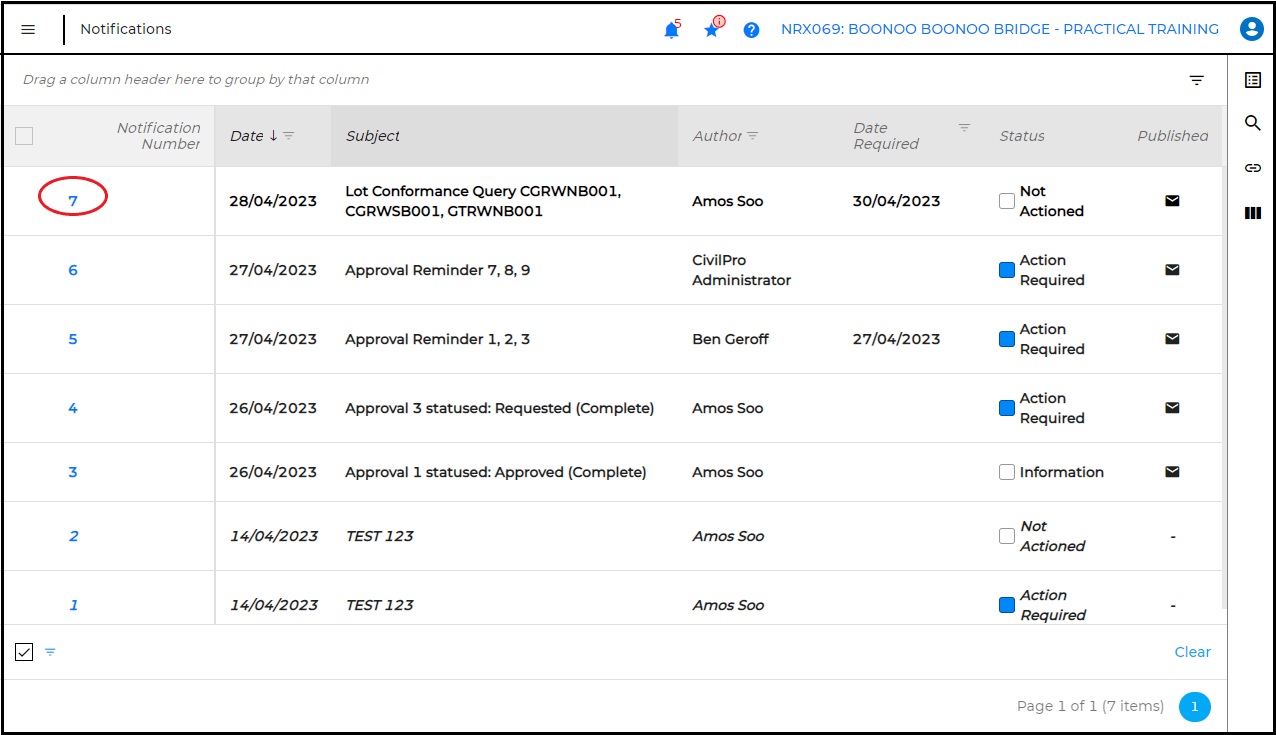Select the Lot Conformance Query subject text
The width and height of the screenshot is (1276, 735).
[x=483, y=201]
